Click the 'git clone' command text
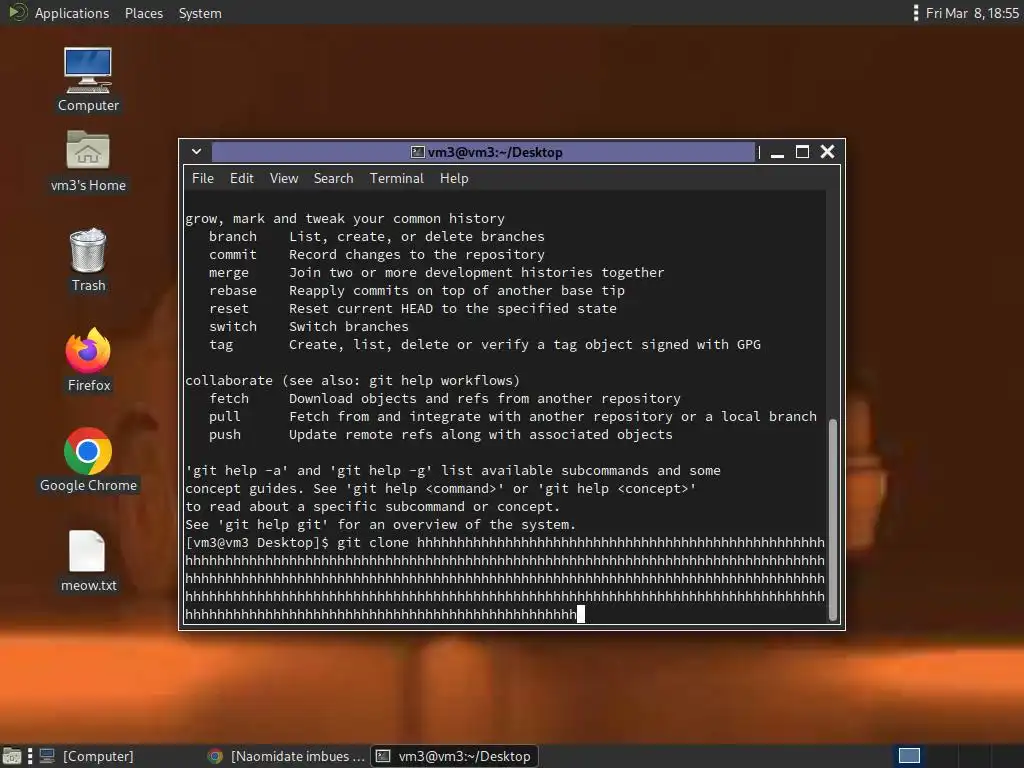 coord(372,543)
